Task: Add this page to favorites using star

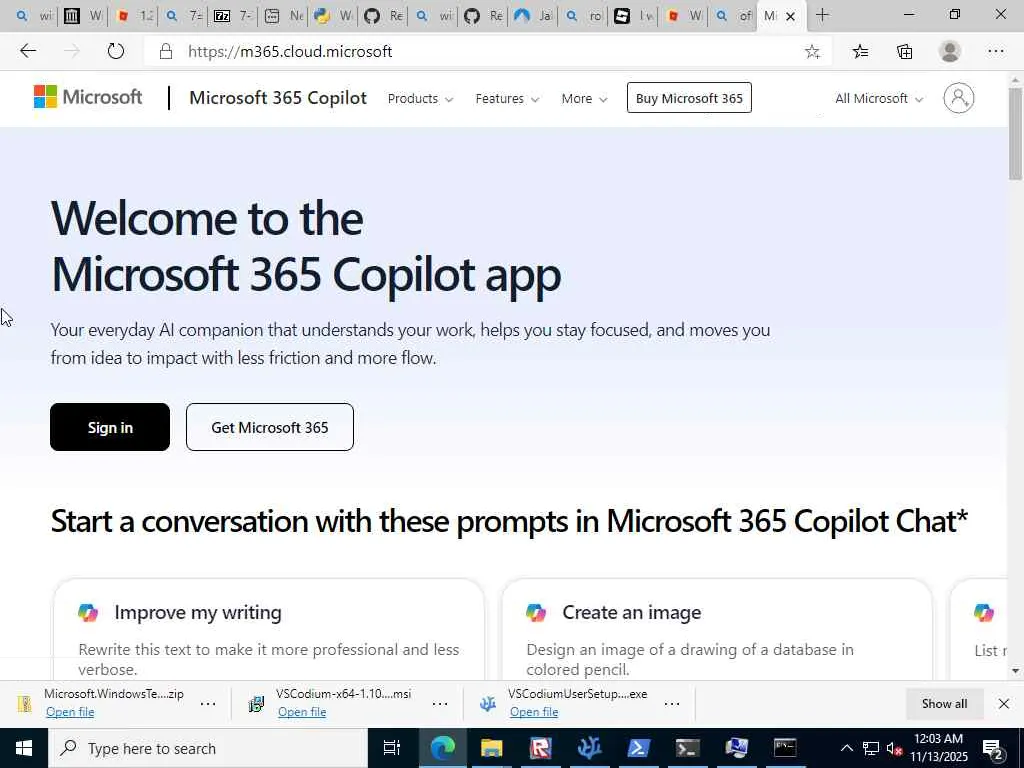Action: coord(812,52)
